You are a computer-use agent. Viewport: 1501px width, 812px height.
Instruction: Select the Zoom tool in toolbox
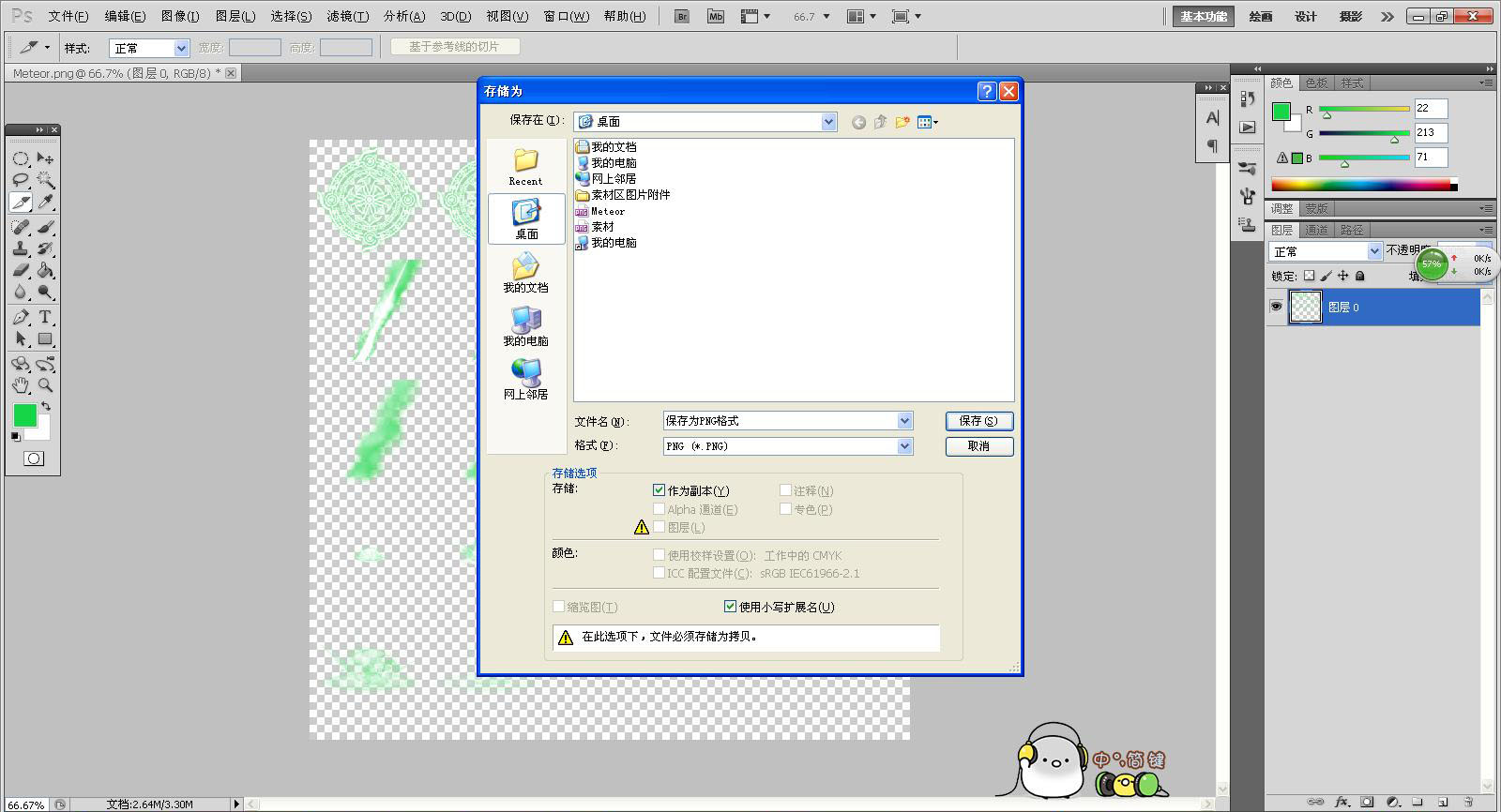[45, 385]
